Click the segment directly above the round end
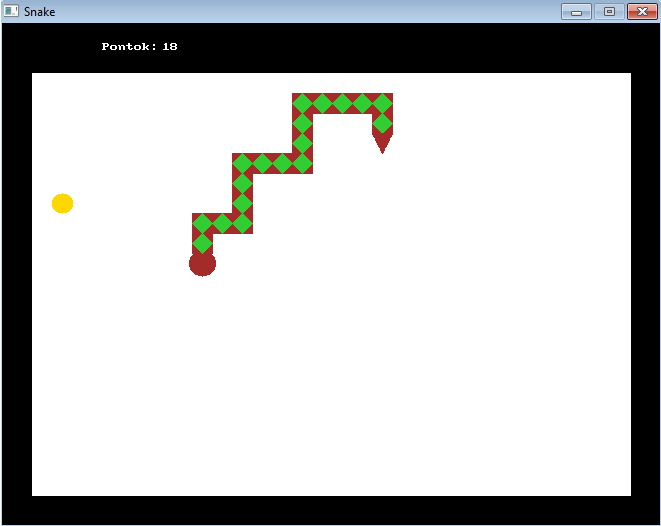 coord(202,243)
